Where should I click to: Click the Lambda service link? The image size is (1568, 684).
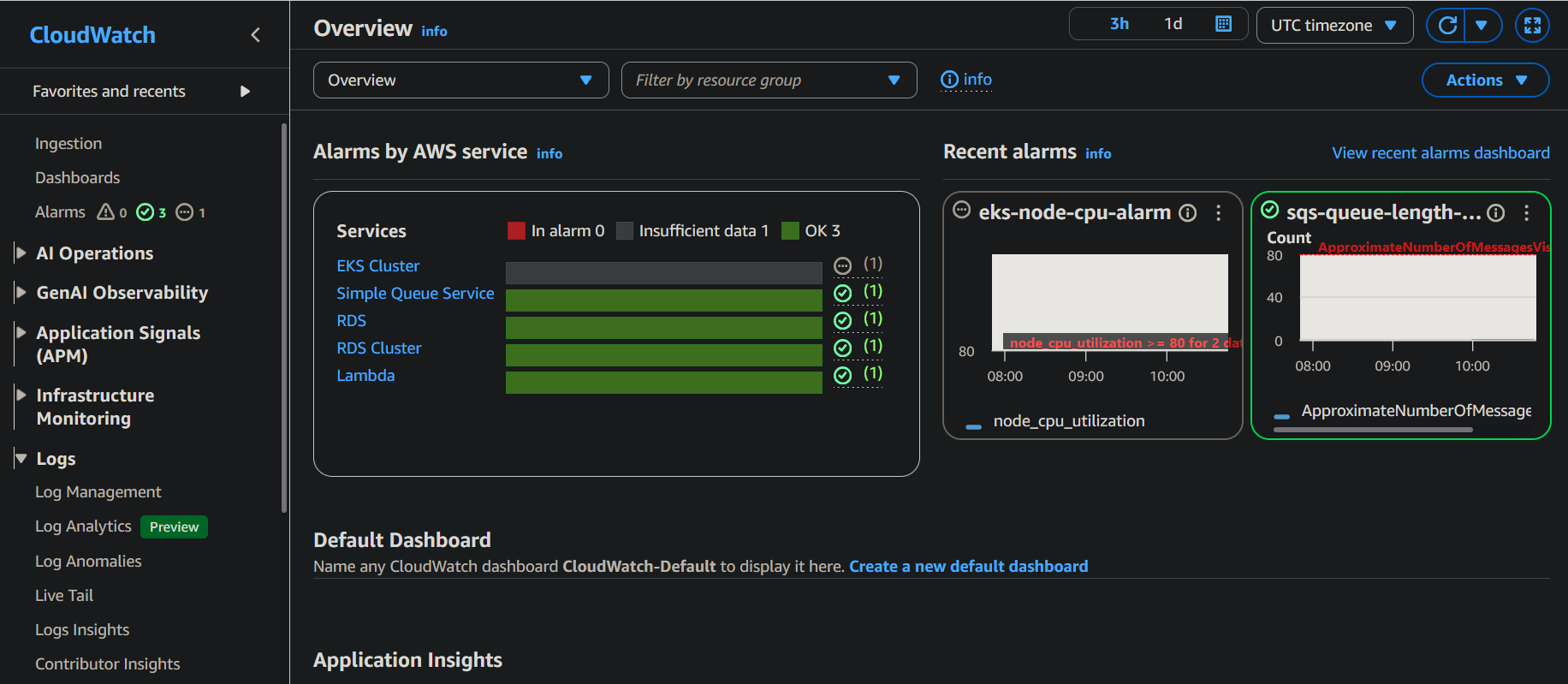pyautogui.click(x=365, y=375)
